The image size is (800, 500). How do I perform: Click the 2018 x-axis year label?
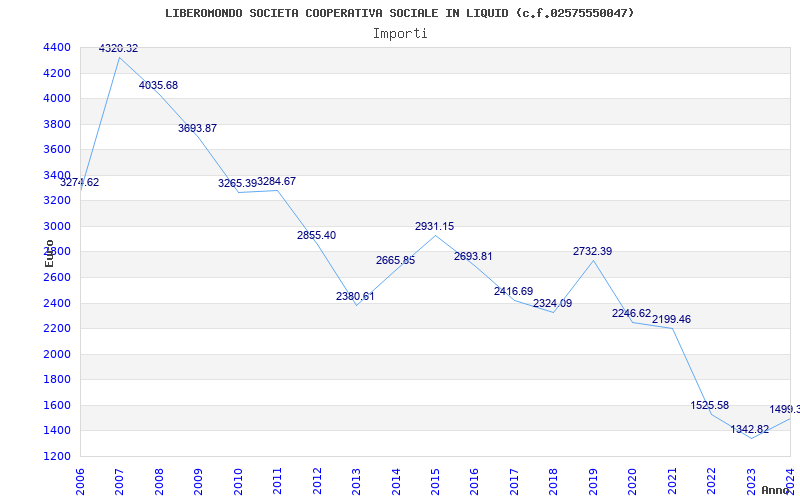[x=554, y=481]
